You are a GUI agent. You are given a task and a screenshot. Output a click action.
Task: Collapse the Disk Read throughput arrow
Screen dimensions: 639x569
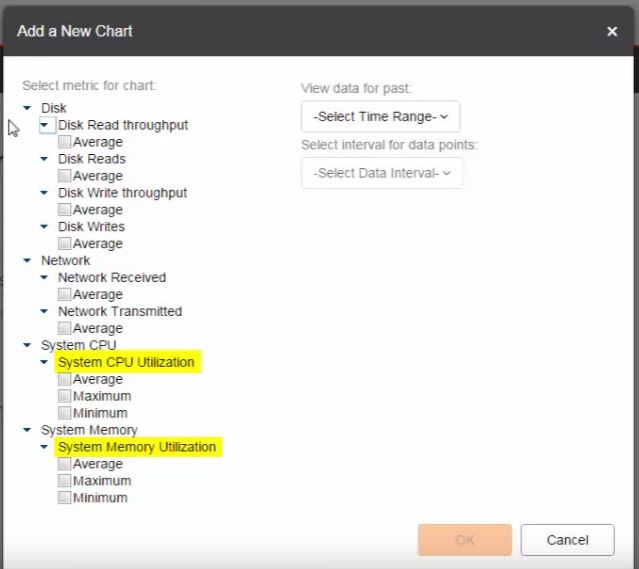44,125
